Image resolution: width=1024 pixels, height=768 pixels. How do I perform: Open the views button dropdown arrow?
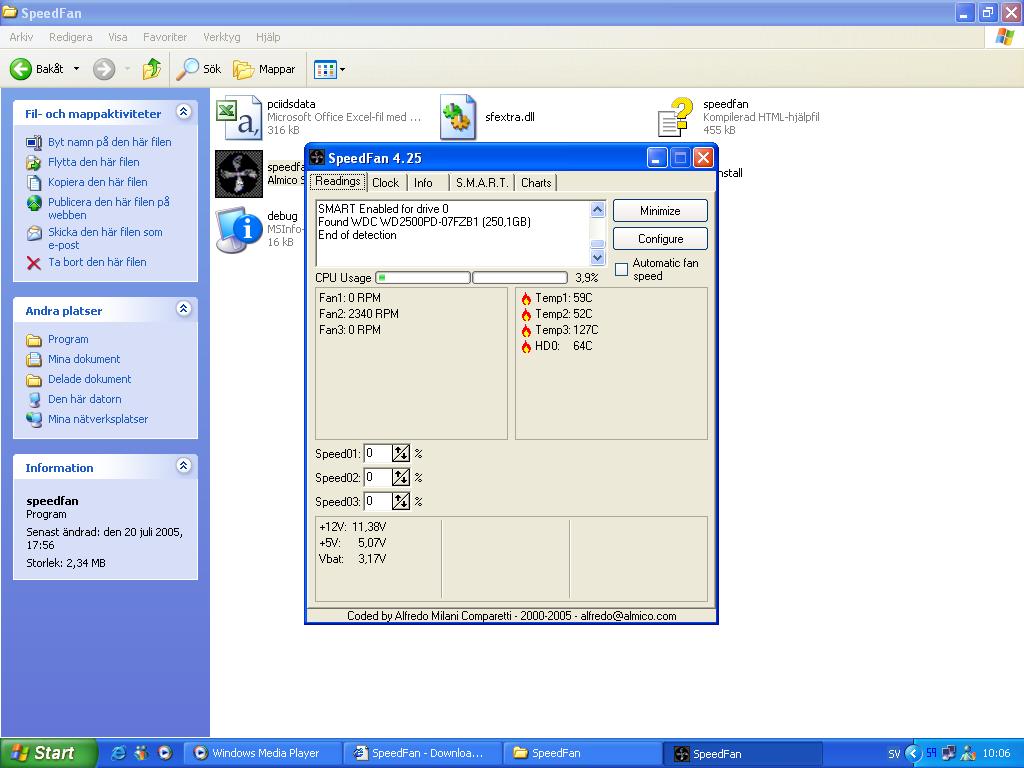pos(342,69)
